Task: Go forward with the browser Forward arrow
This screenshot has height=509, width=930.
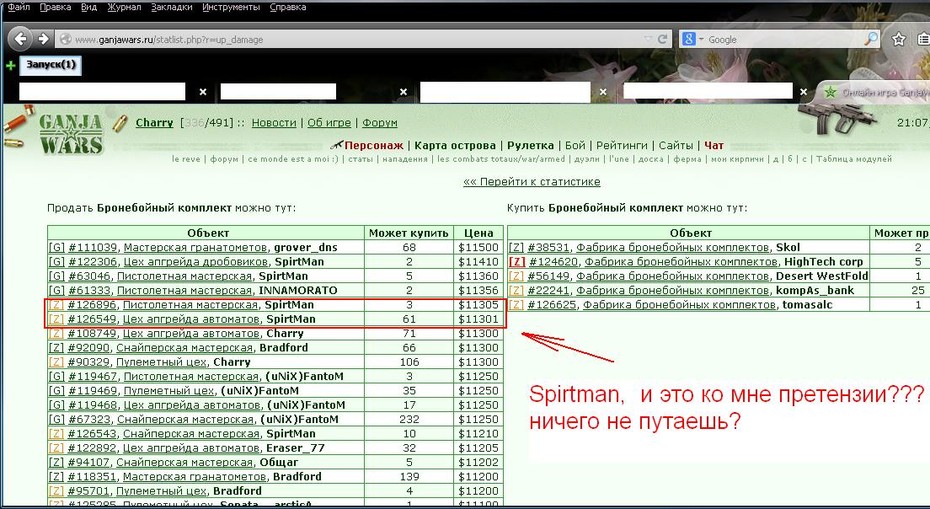Action: pyautogui.click(x=43, y=39)
